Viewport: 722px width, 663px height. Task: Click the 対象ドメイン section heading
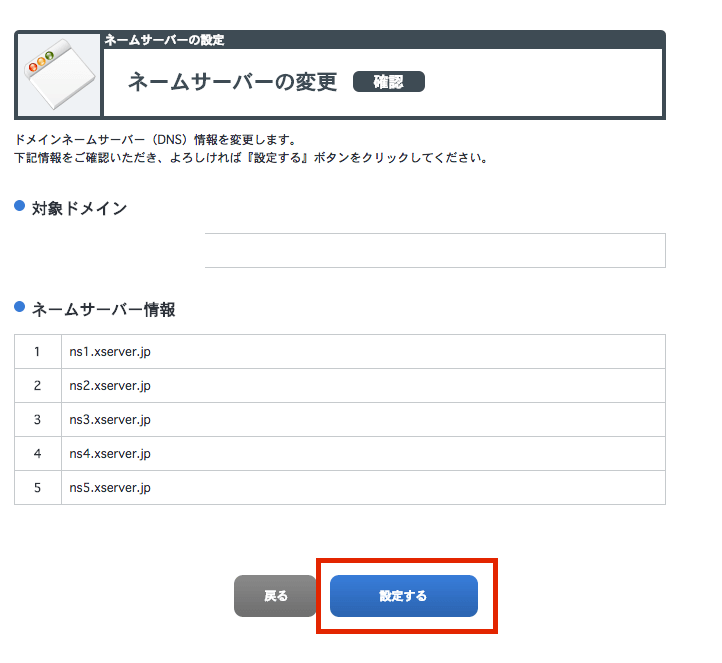point(80,208)
